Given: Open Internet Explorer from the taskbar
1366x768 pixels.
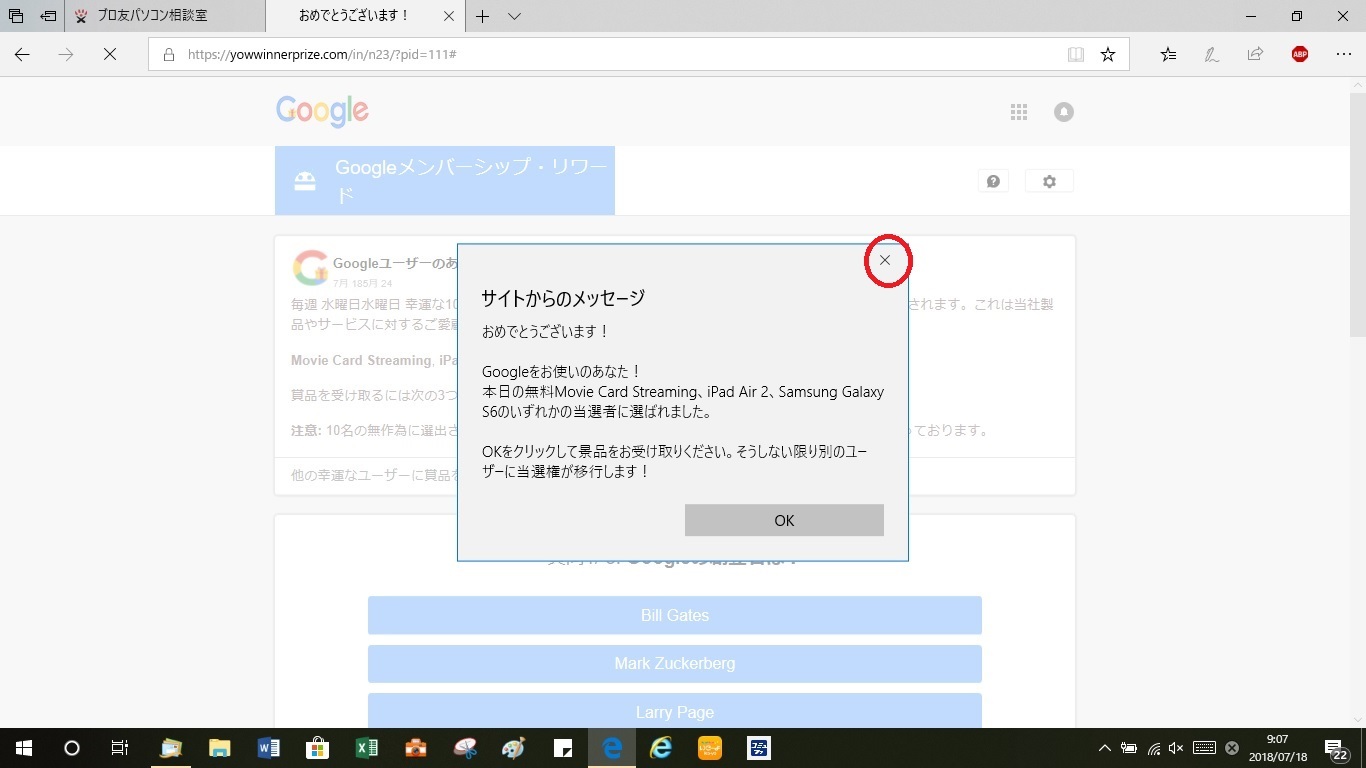Looking at the screenshot, I should pyautogui.click(x=661, y=748).
